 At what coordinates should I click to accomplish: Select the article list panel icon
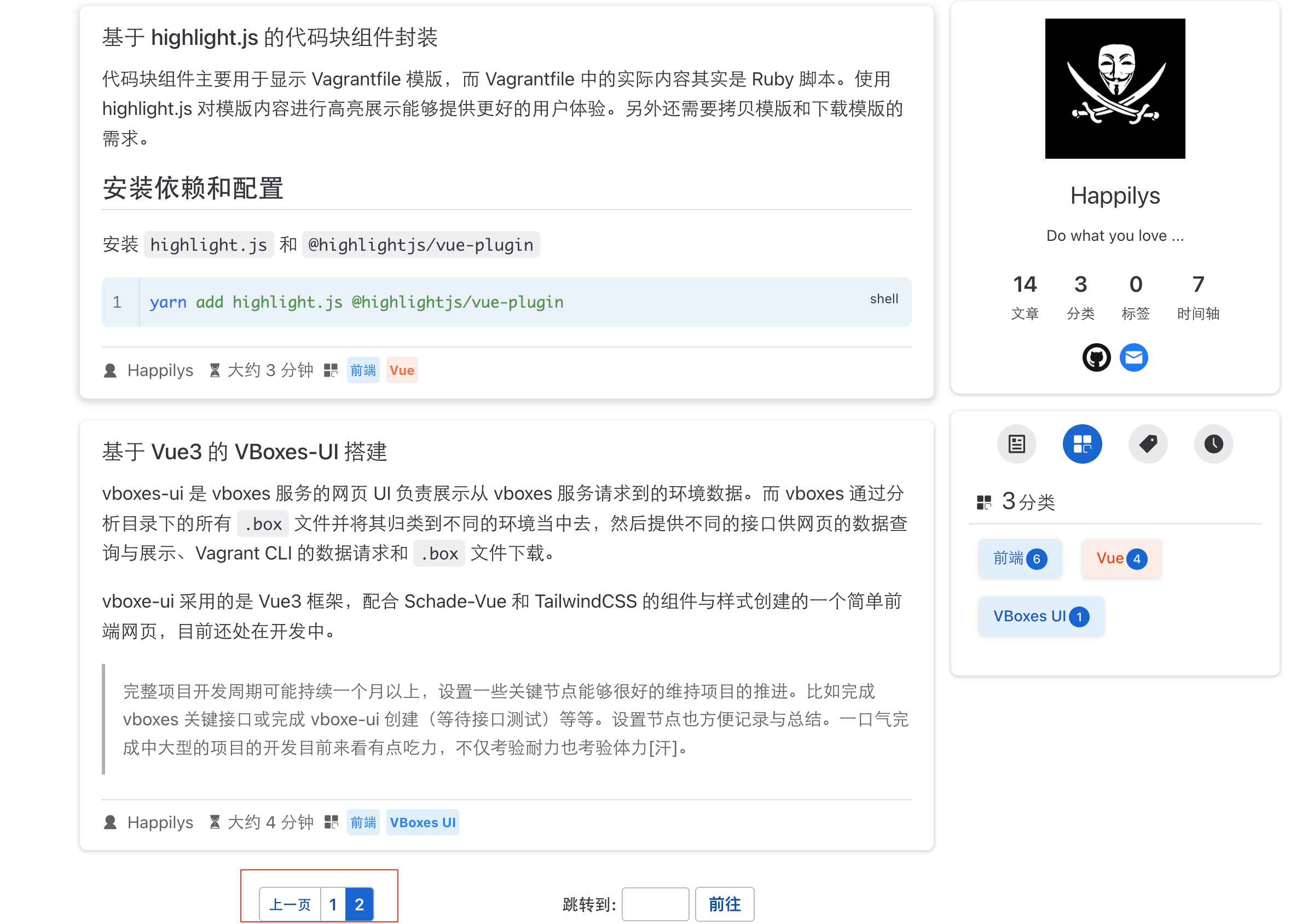[1017, 444]
